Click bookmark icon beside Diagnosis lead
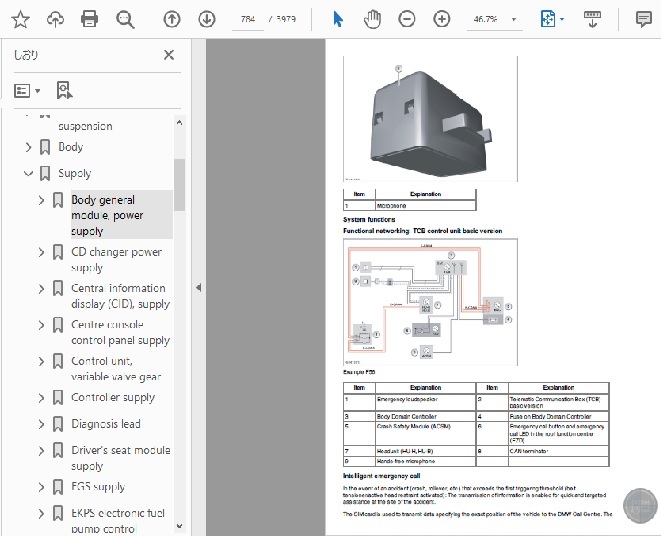 coord(58,424)
